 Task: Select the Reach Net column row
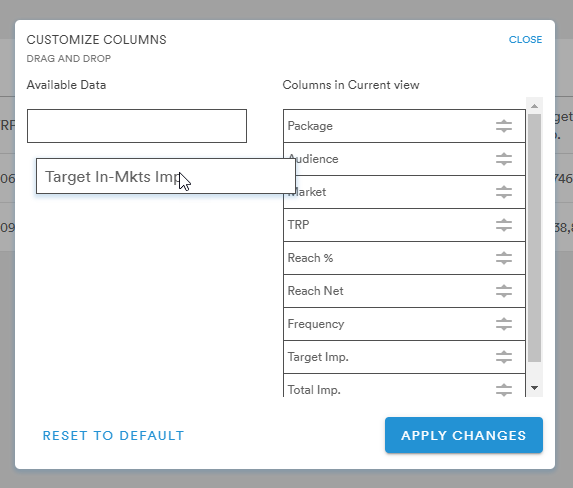404,291
